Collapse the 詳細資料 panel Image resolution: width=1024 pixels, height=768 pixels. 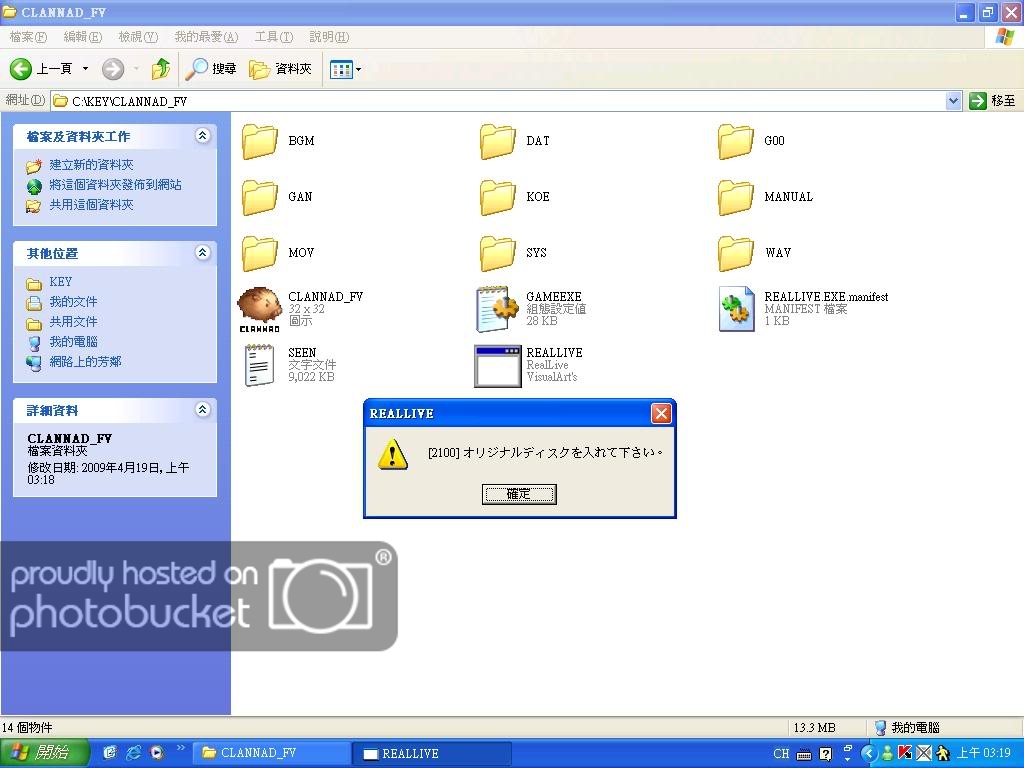(x=202, y=409)
